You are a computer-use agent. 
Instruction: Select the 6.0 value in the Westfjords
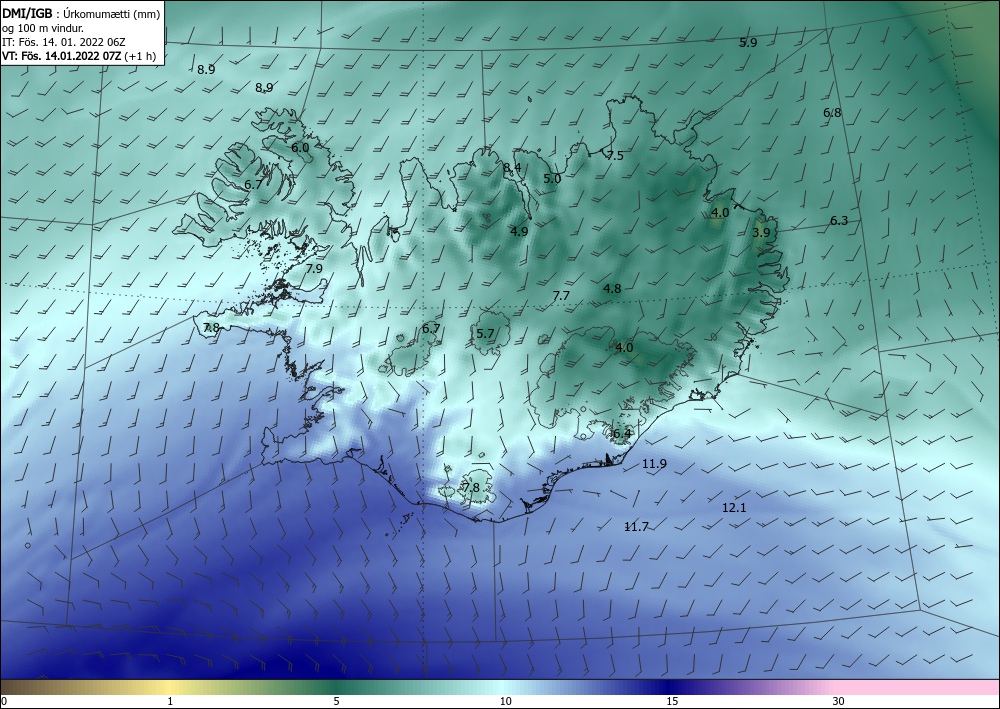pos(300,148)
